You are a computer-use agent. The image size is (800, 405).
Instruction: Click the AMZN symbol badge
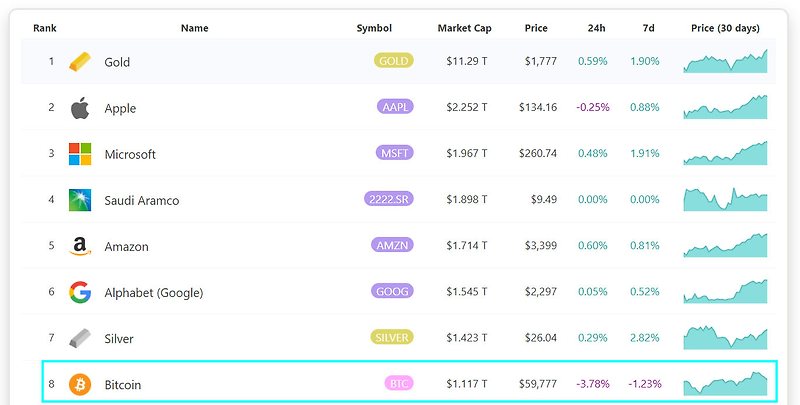[392, 245]
